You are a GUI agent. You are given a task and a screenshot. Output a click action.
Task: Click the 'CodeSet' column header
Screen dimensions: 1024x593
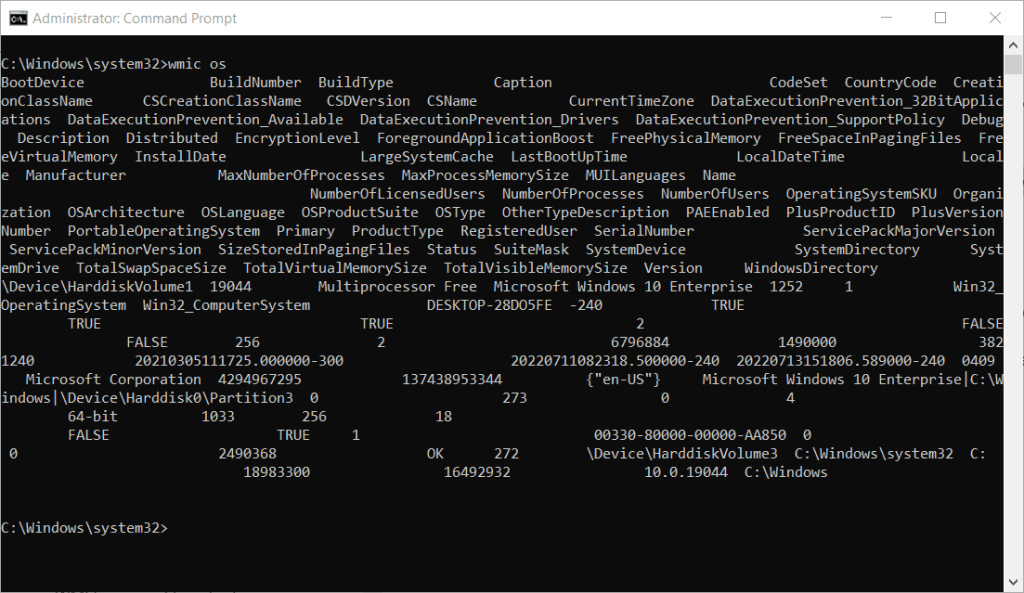coord(798,82)
